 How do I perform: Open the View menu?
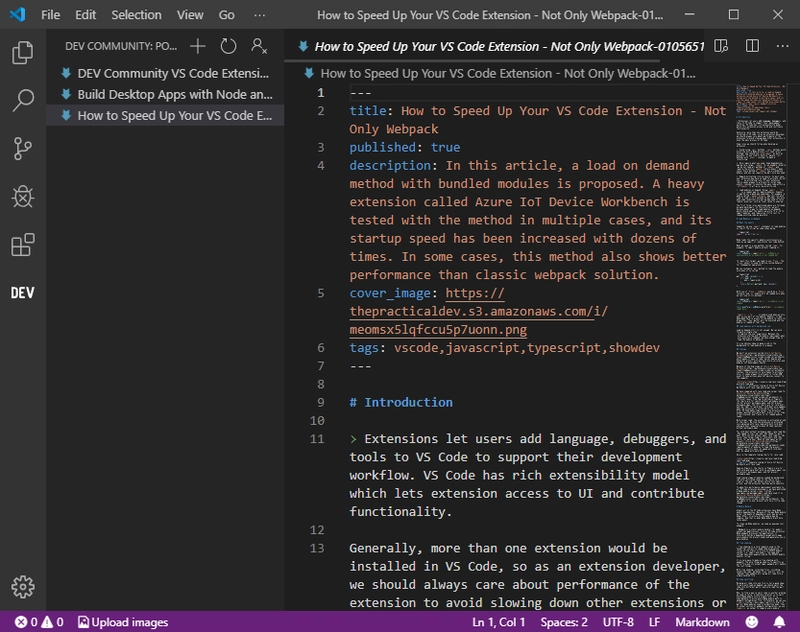[190, 15]
